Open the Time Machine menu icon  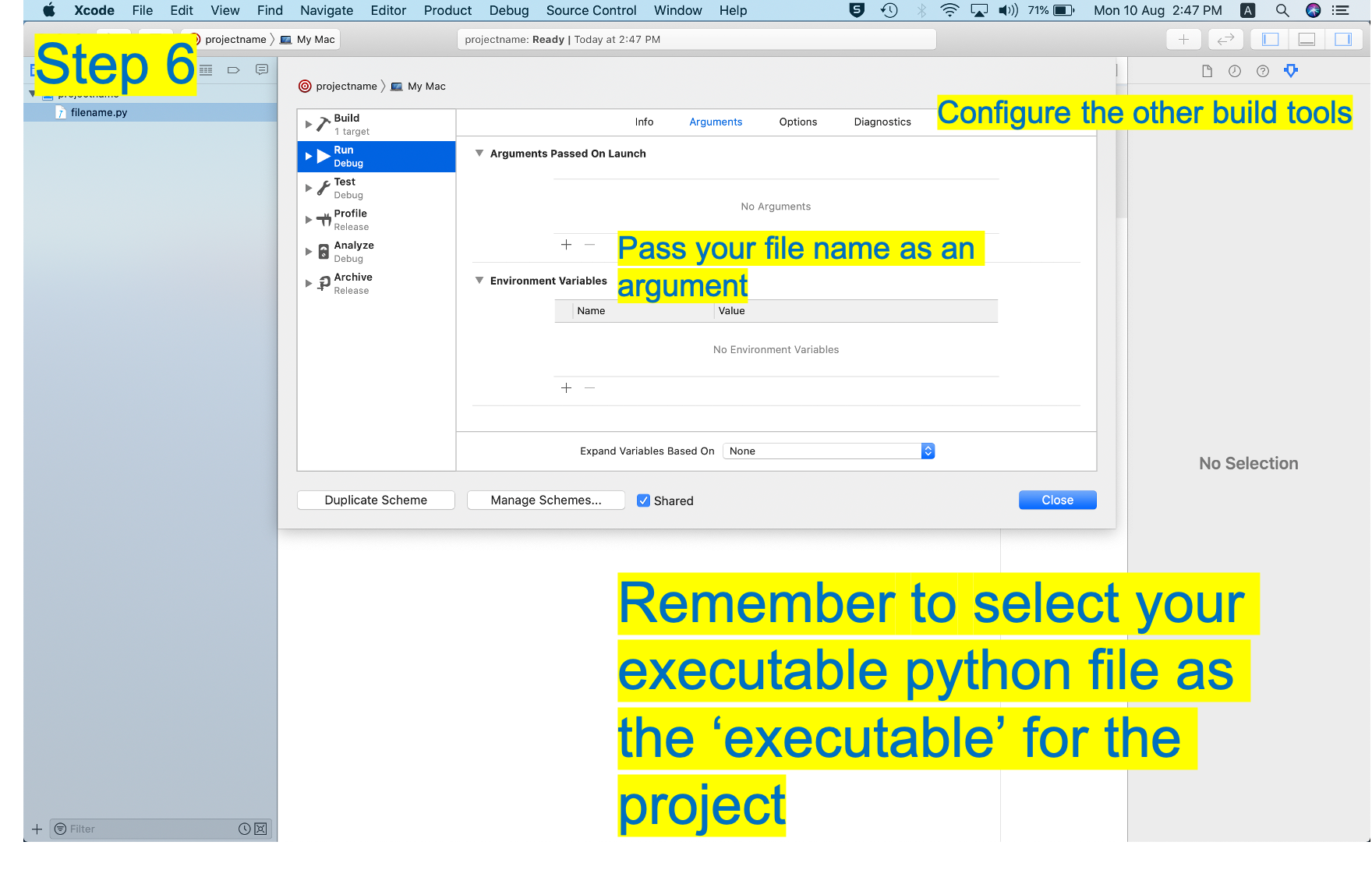(889, 10)
